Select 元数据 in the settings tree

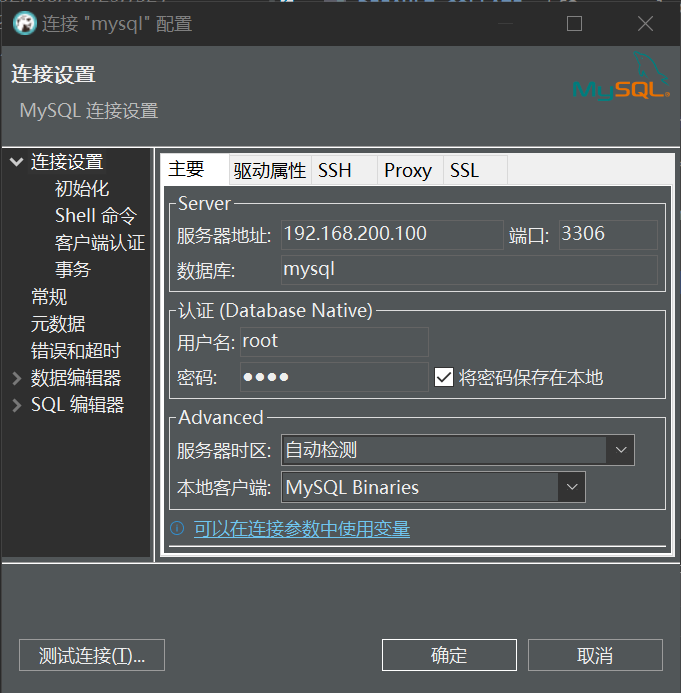[58, 324]
